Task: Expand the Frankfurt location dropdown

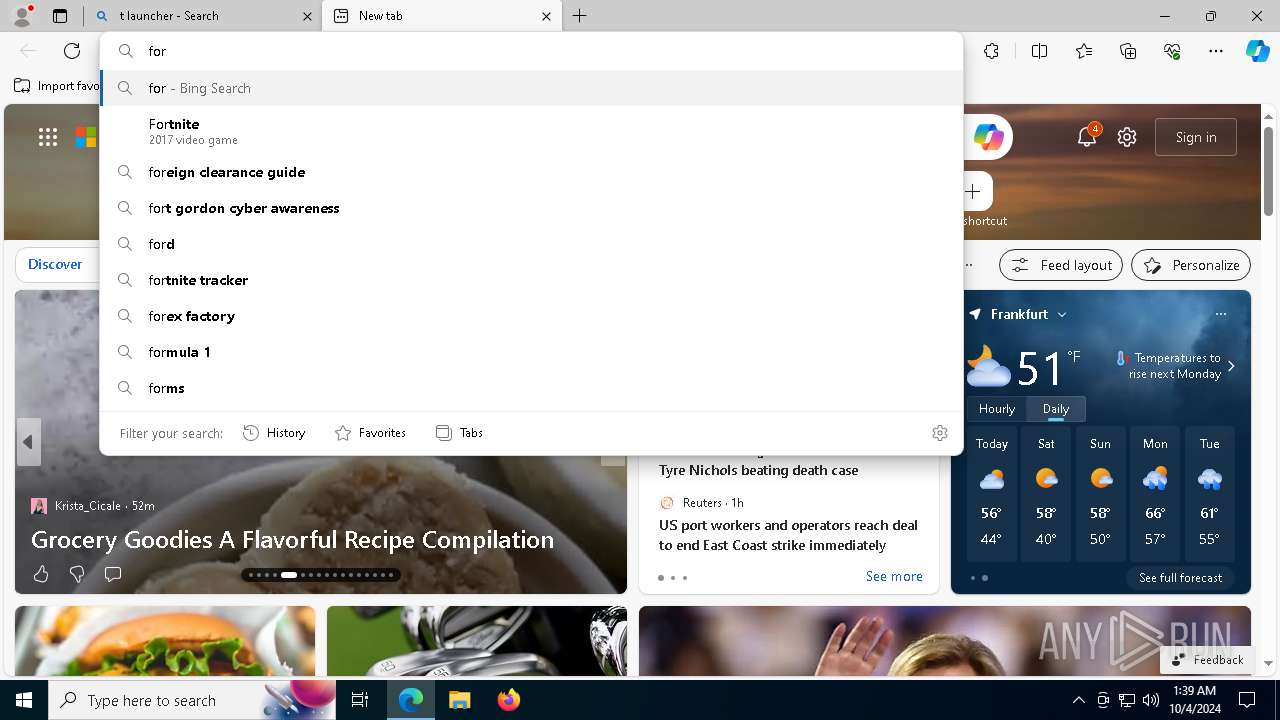Action: click(1062, 314)
